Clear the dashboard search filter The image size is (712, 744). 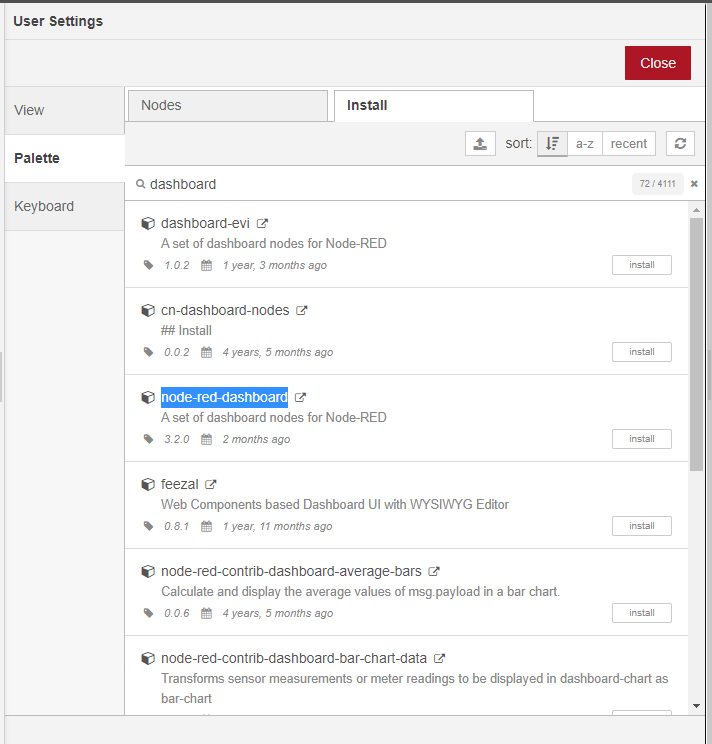[694, 184]
